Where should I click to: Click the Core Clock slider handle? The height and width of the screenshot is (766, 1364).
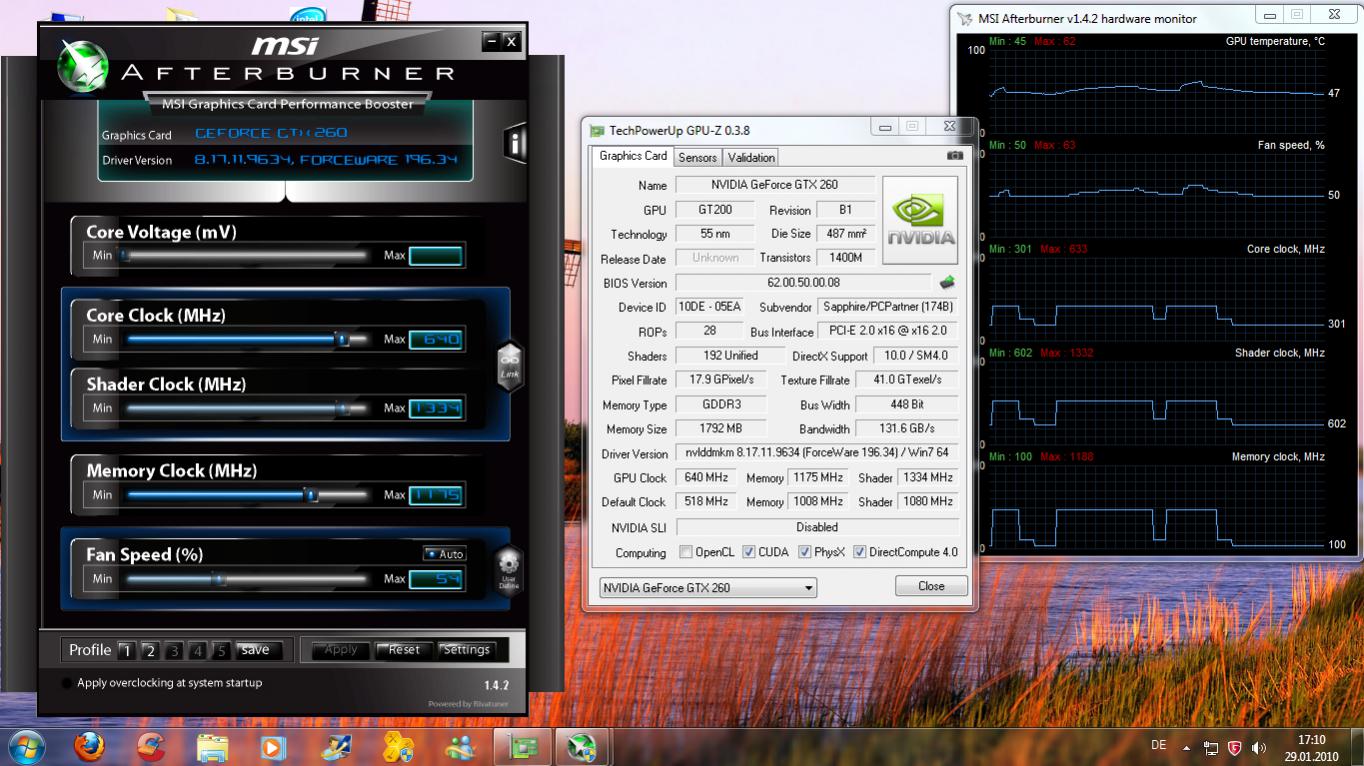click(x=343, y=339)
